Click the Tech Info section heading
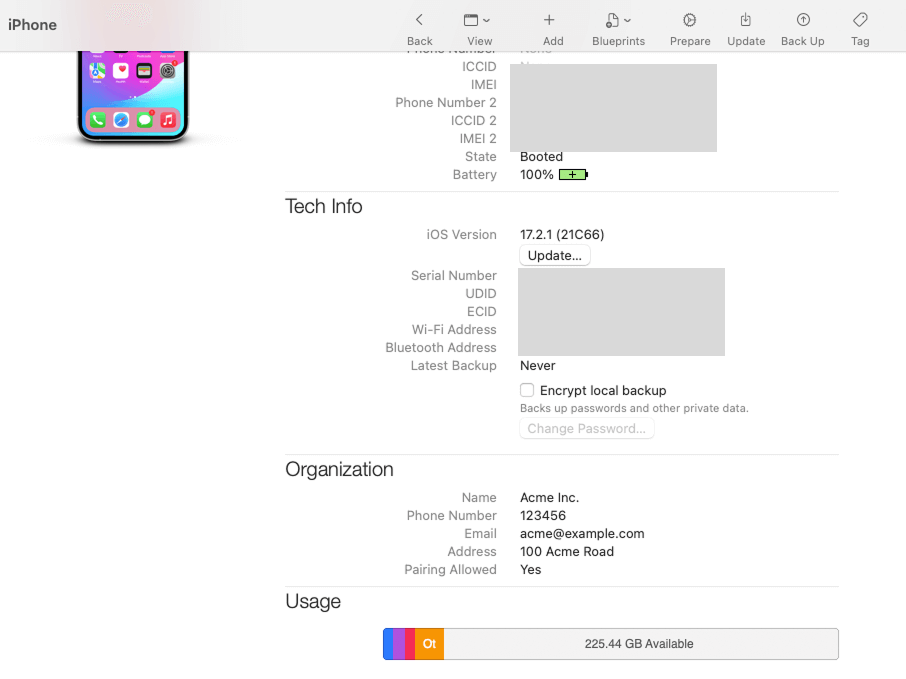The height and width of the screenshot is (679, 906). coord(324,206)
